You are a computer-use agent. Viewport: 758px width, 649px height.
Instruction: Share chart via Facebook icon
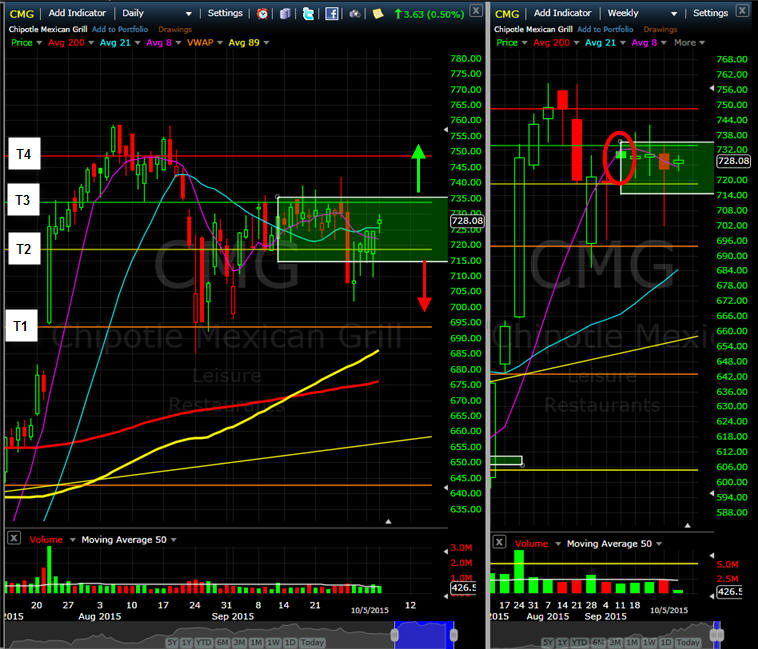pos(331,14)
